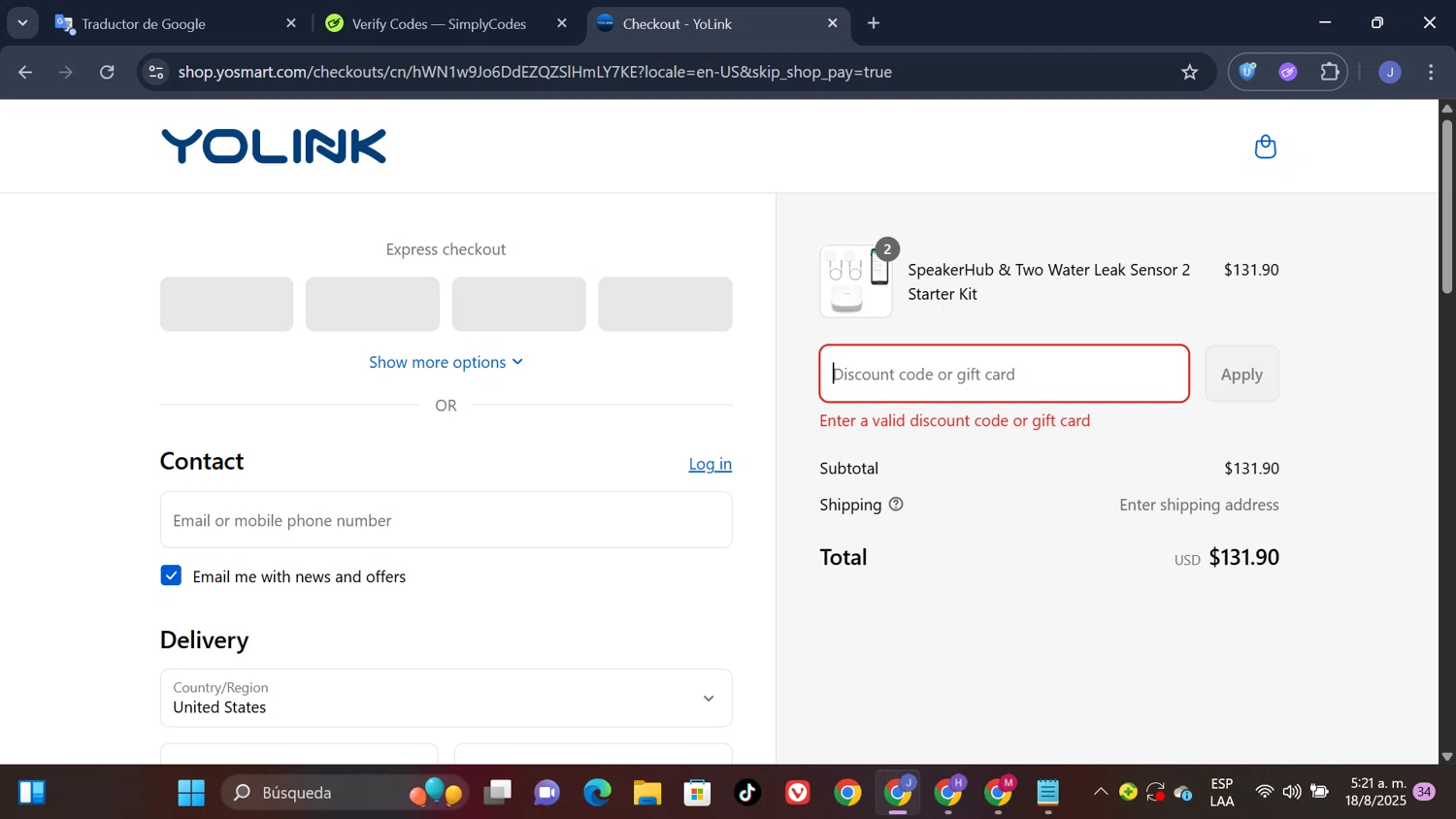Show hidden system tray icons
The width and height of the screenshot is (1456, 819).
tap(1100, 793)
